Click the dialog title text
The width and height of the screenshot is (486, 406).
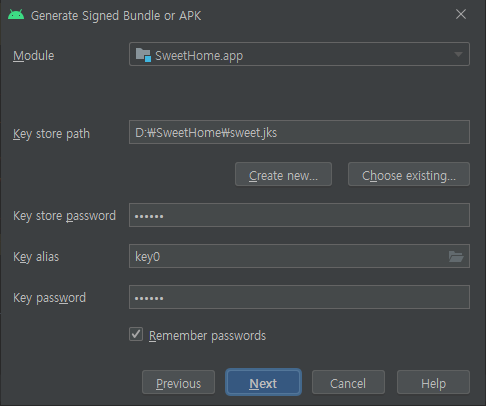[116, 16]
